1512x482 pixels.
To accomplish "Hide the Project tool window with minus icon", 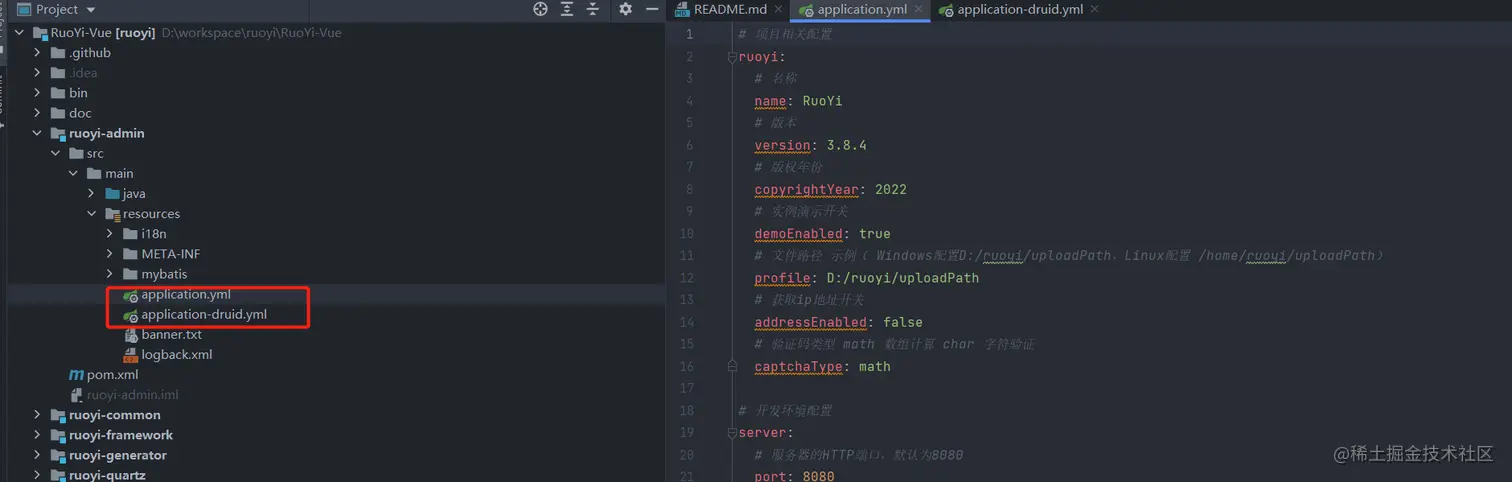I will (x=650, y=9).
